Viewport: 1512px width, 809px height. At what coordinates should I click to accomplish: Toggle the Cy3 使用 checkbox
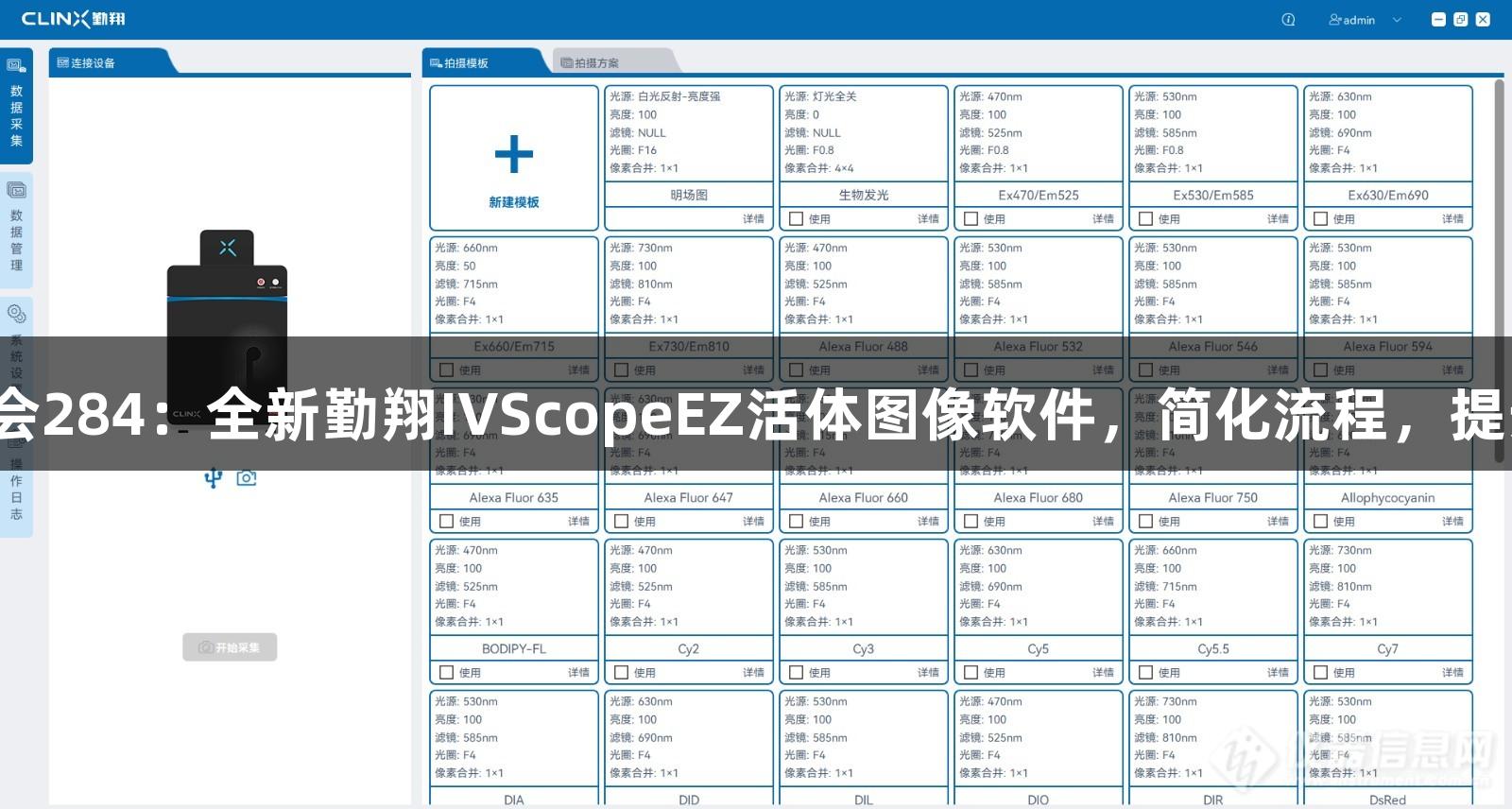[797, 673]
